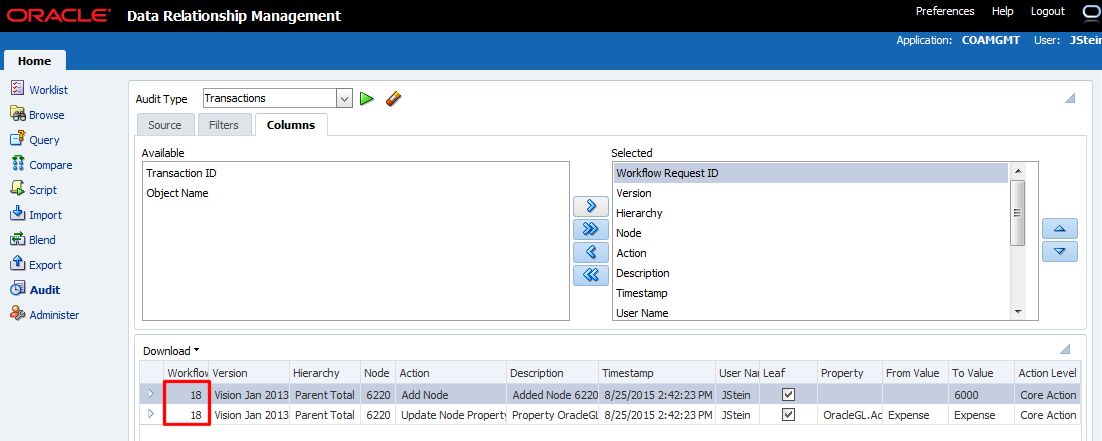The width and height of the screenshot is (1102, 441).
Task: Open the Query sidebar item
Action: [35, 140]
